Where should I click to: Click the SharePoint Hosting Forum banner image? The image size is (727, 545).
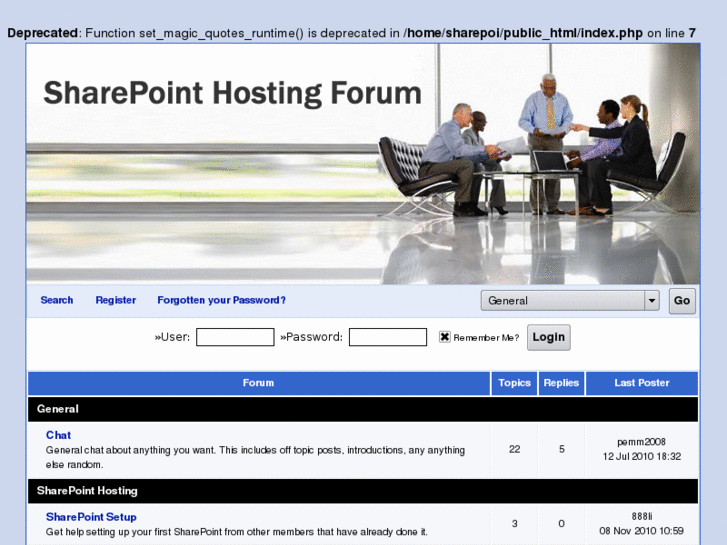pos(363,164)
